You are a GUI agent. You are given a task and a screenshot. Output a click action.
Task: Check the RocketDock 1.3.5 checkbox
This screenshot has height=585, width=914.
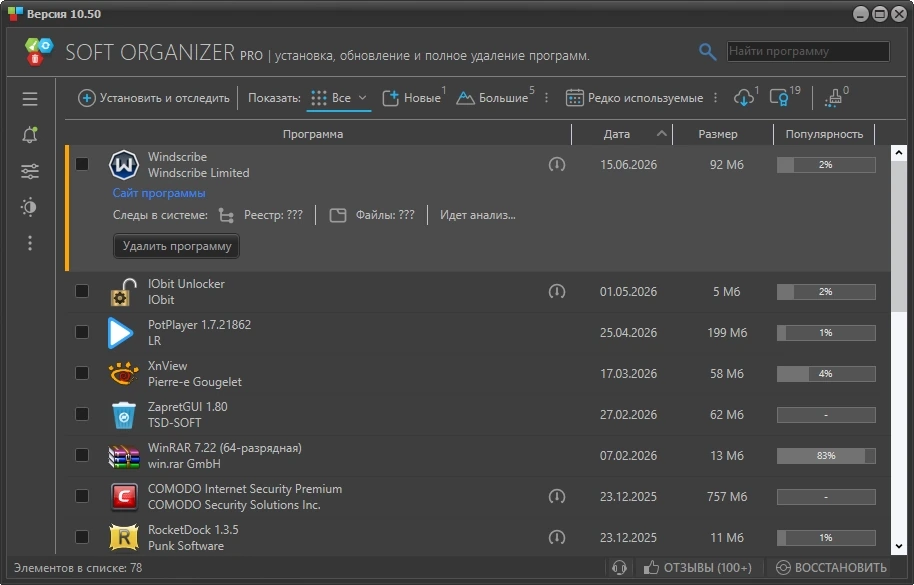pyautogui.click(x=82, y=537)
